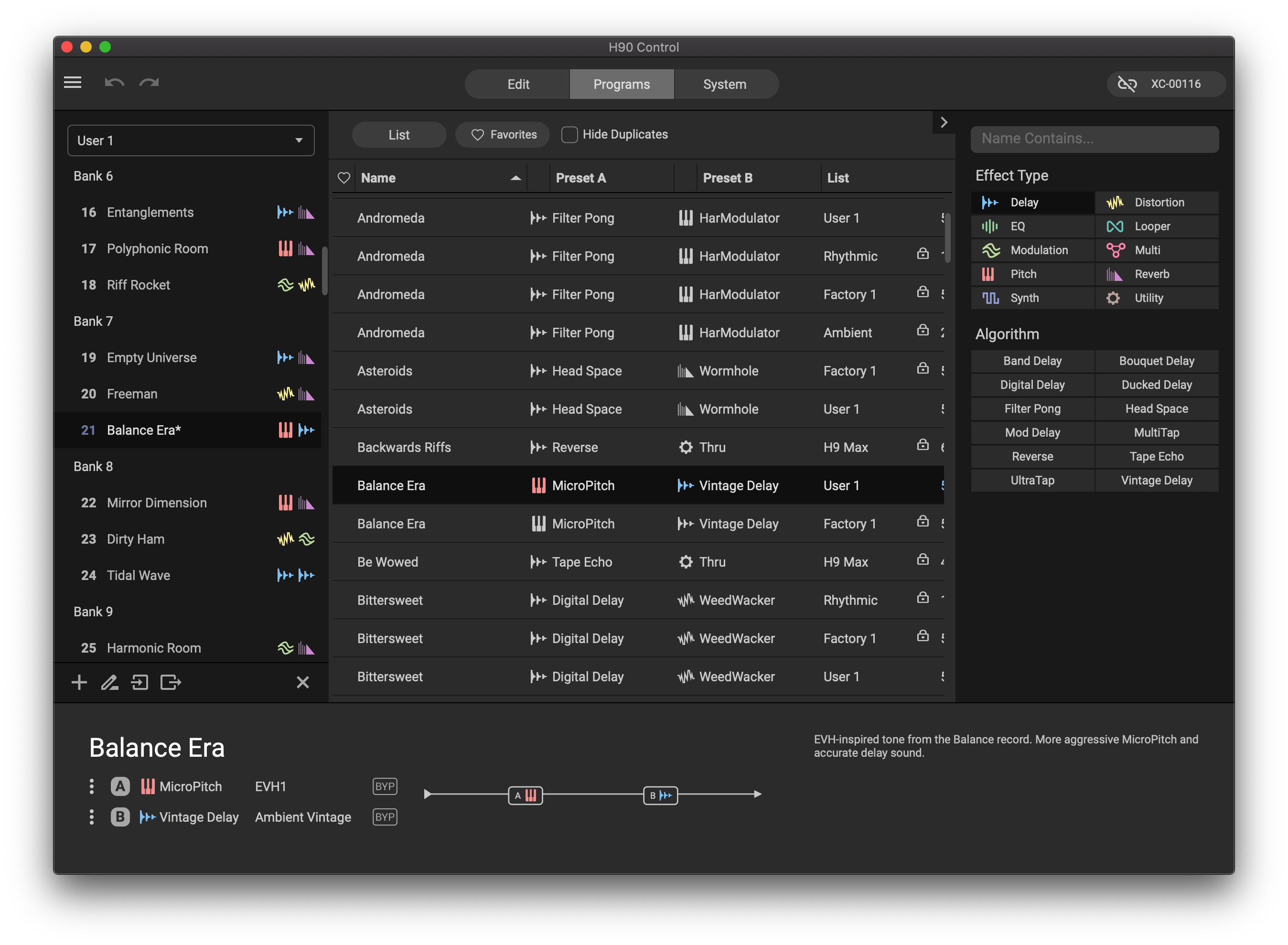The image size is (1288, 945).
Task: Switch to the Edit tab
Action: pyautogui.click(x=517, y=84)
